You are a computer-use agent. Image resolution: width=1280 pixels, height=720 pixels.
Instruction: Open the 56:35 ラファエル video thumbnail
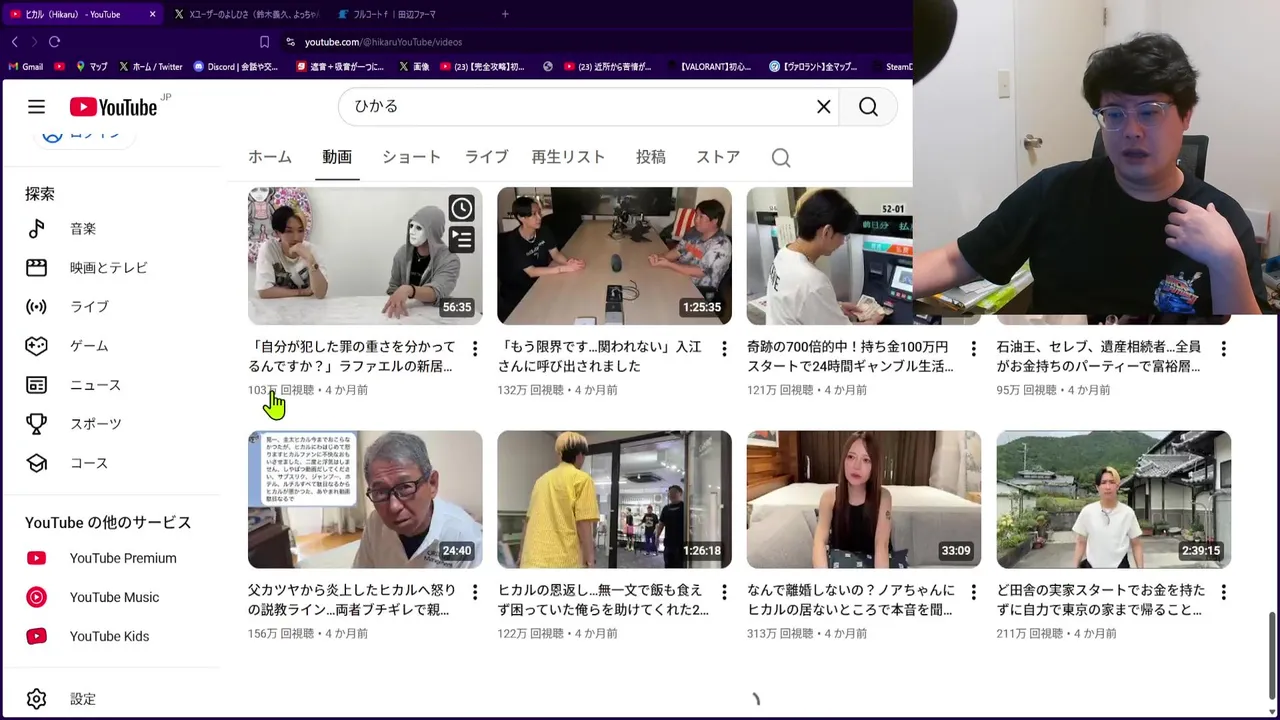365,256
